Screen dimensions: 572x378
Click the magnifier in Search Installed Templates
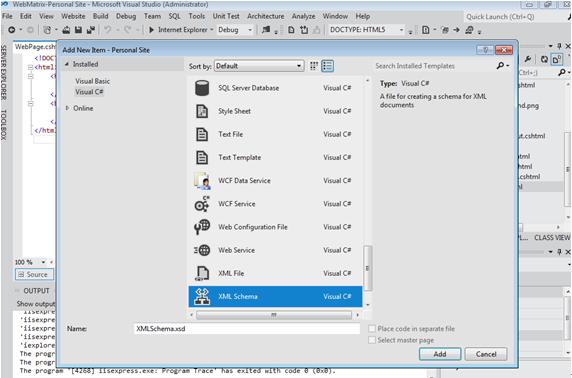[x=501, y=66]
